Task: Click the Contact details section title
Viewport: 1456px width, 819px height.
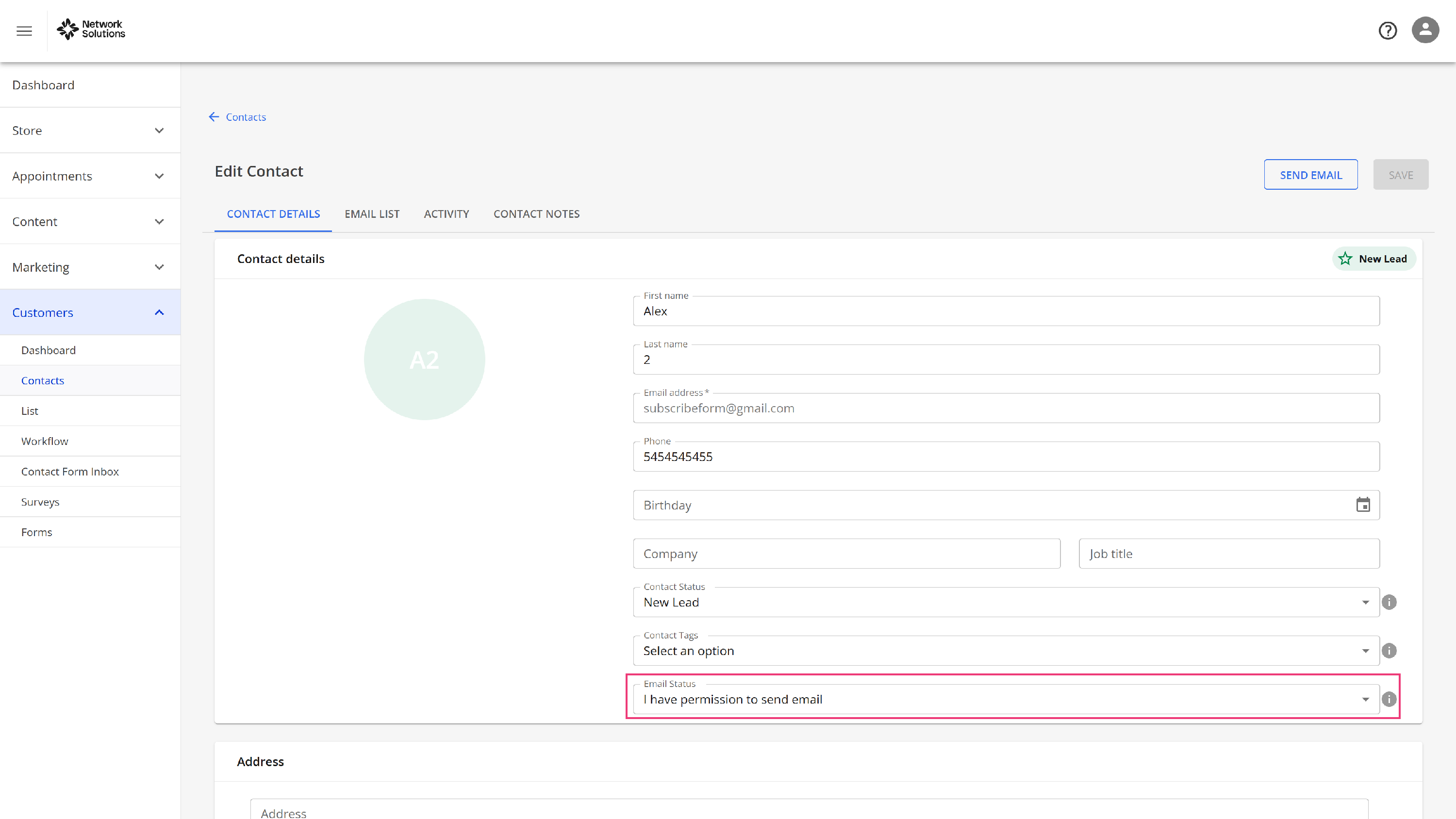Action: click(x=281, y=259)
